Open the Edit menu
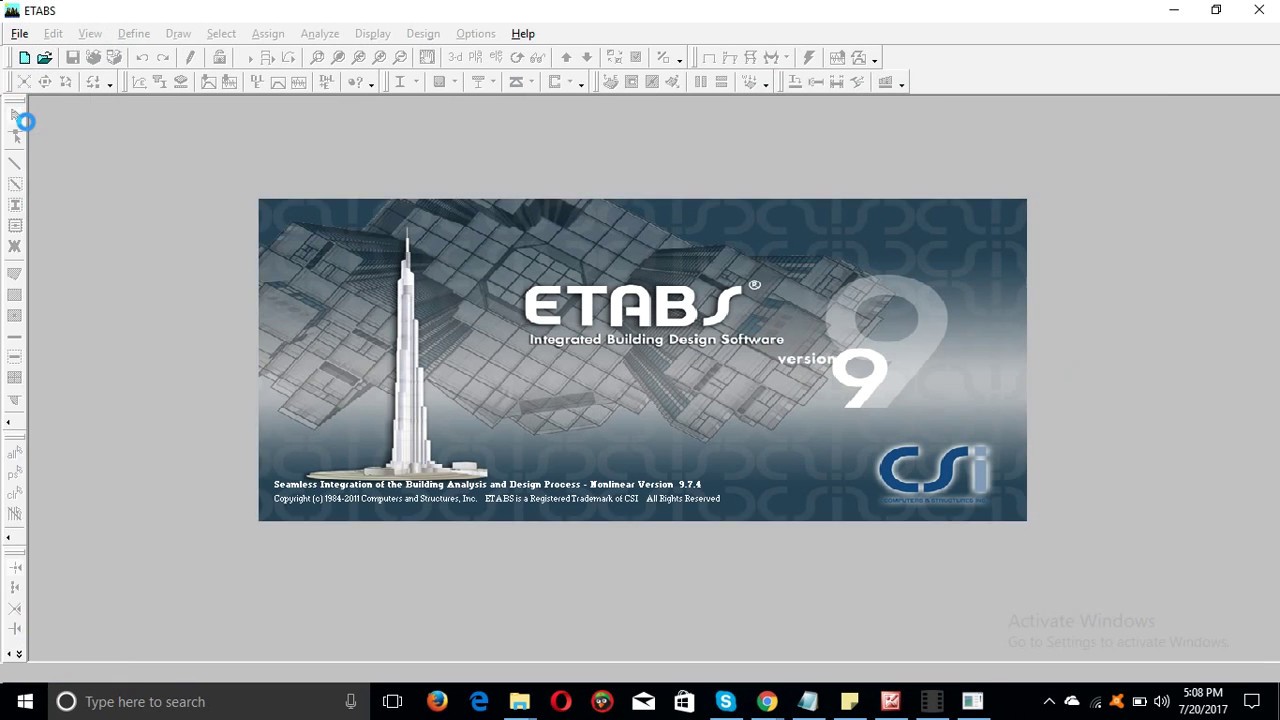Image resolution: width=1280 pixels, height=720 pixels. tap(53, 33)
